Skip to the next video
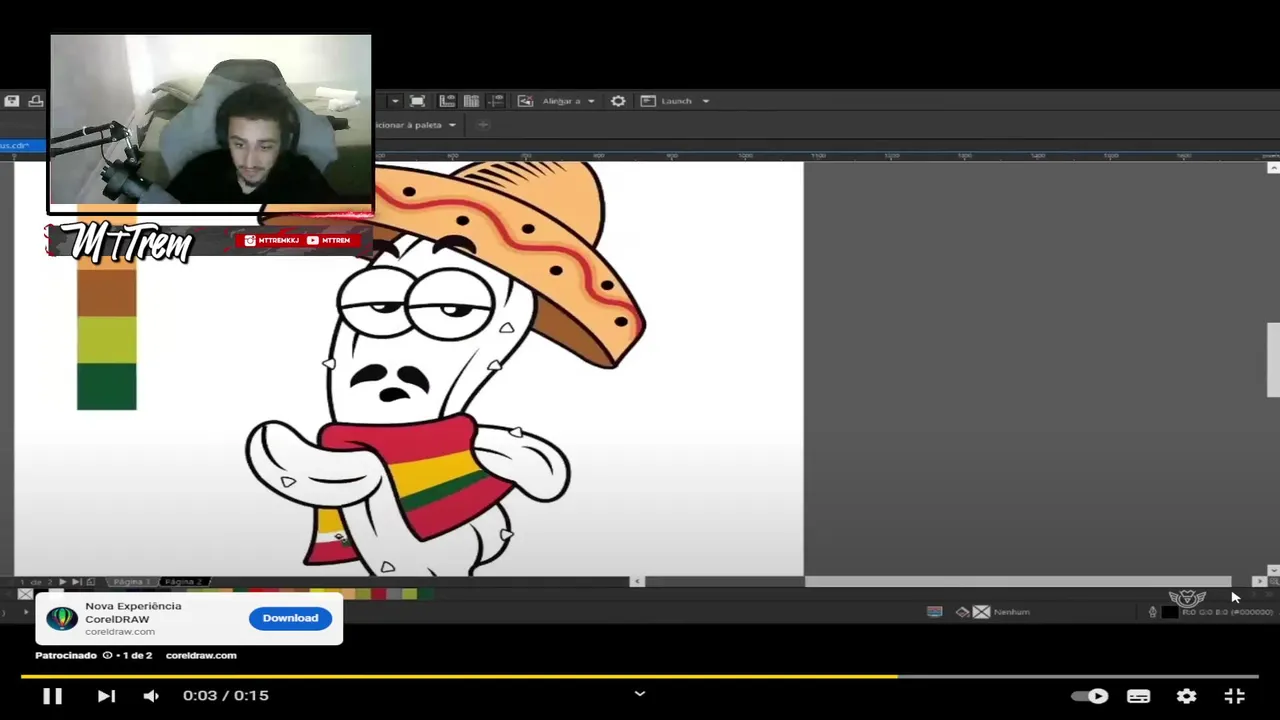The image size is (1280, 720). 106,696
